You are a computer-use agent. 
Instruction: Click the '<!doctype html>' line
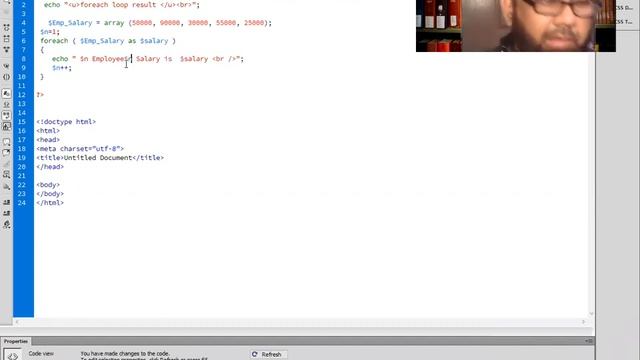[x=66, y=122]
